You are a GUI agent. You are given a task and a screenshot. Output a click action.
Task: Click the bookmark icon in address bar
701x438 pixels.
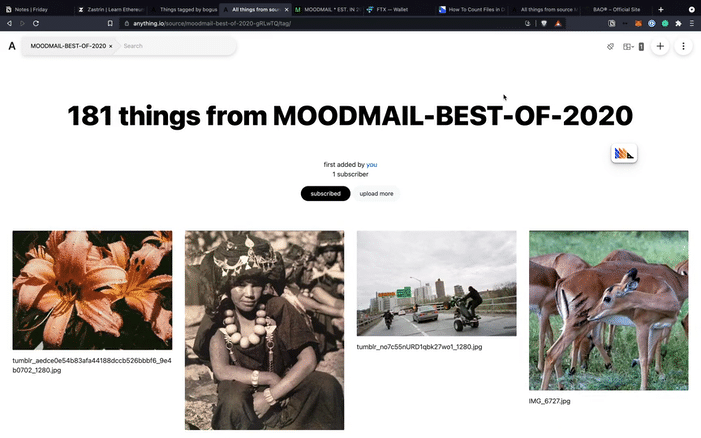tap(110, 23)
